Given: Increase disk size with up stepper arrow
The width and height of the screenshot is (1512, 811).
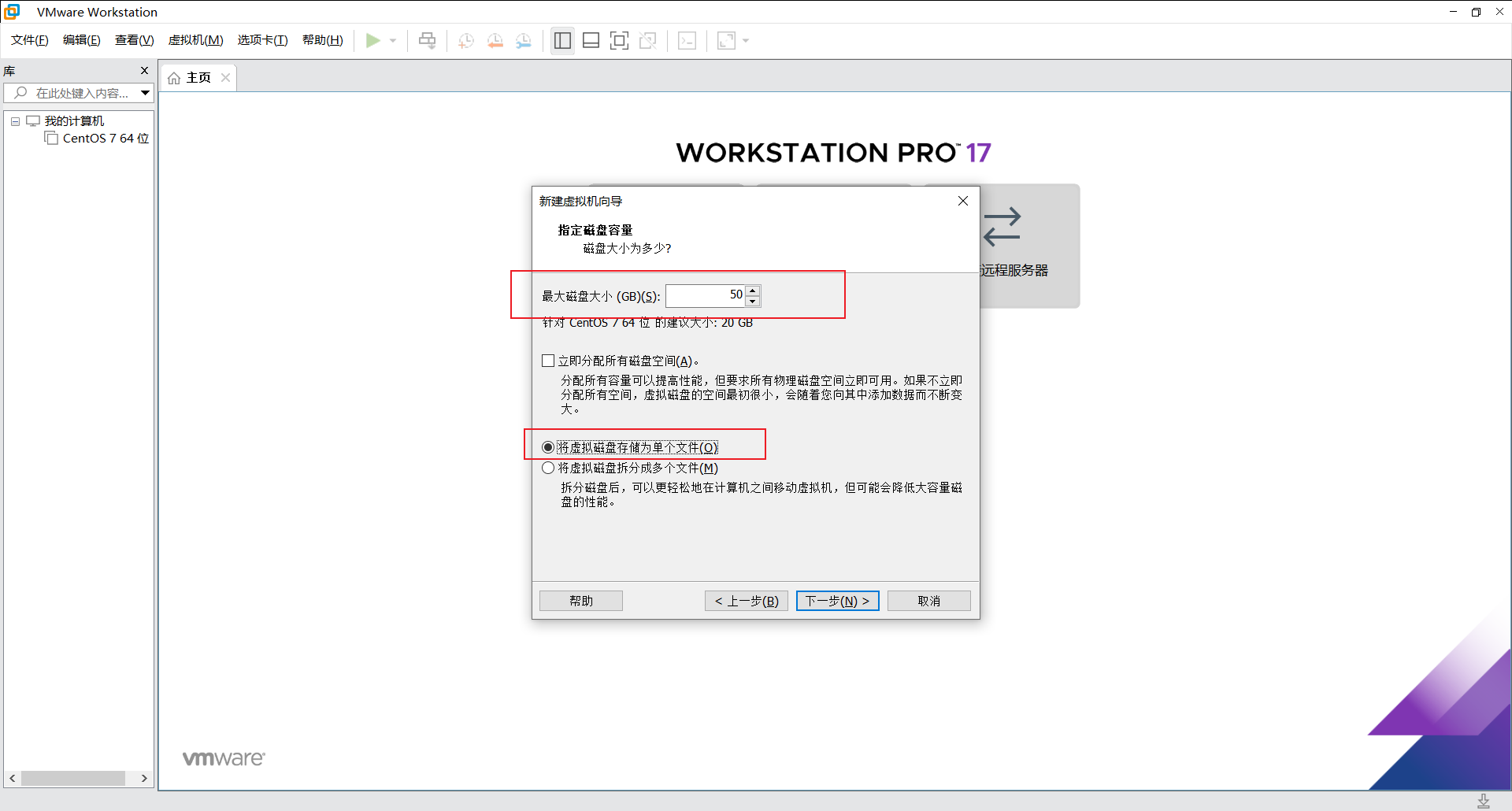Looking at the screenshot, I should (x=753, y=291).
